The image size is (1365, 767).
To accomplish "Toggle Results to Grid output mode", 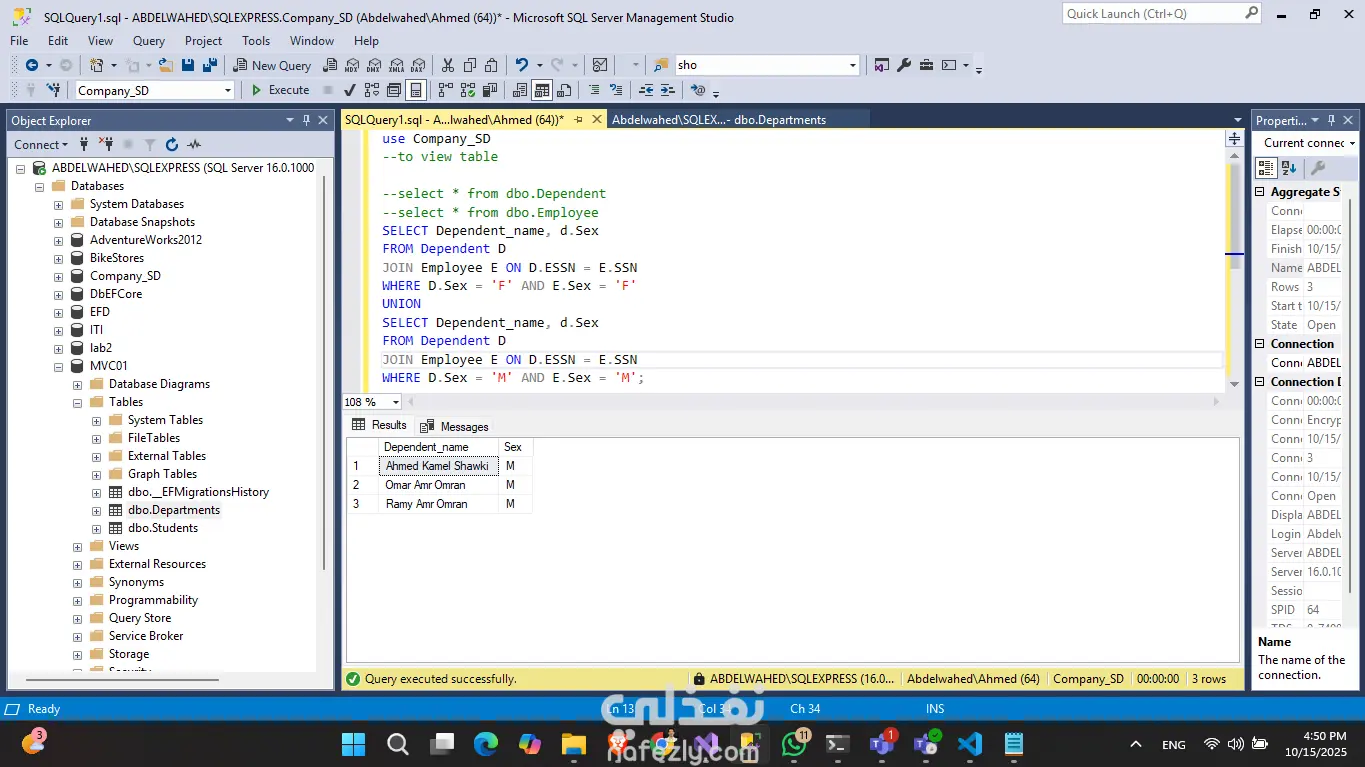I will [x=541, y=90].
